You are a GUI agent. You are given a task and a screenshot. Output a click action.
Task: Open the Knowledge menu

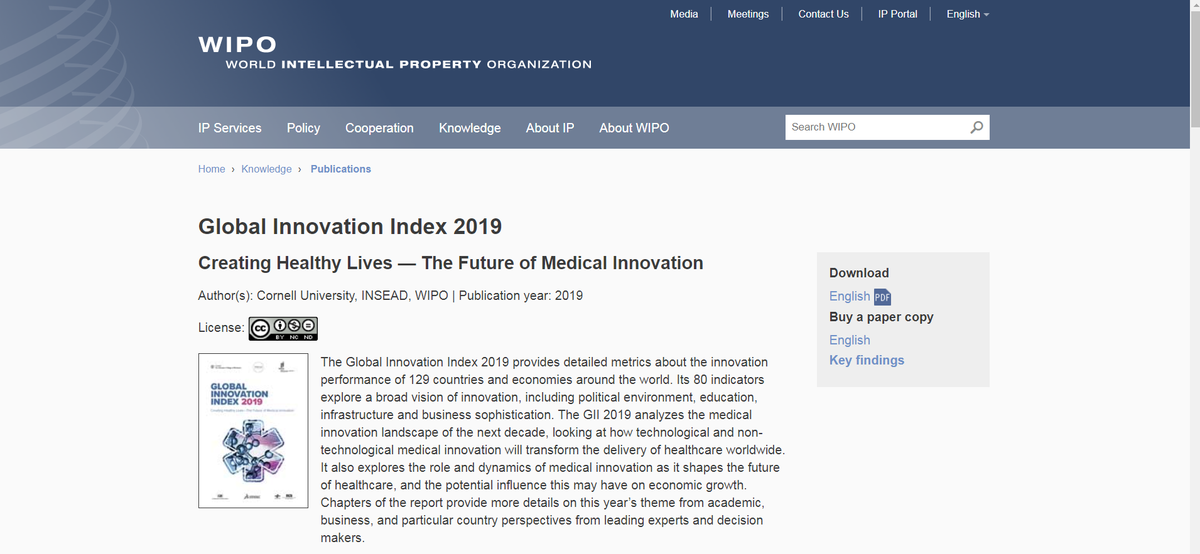[470, 128]
